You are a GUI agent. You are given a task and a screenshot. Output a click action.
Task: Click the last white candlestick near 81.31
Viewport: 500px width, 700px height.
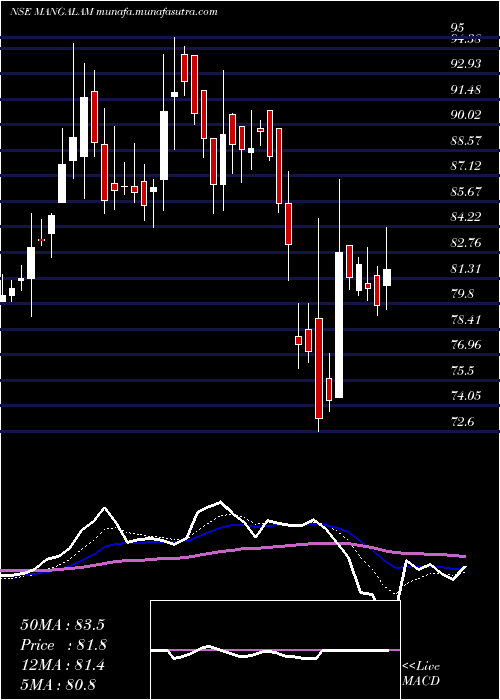click(x=387, y=277)
